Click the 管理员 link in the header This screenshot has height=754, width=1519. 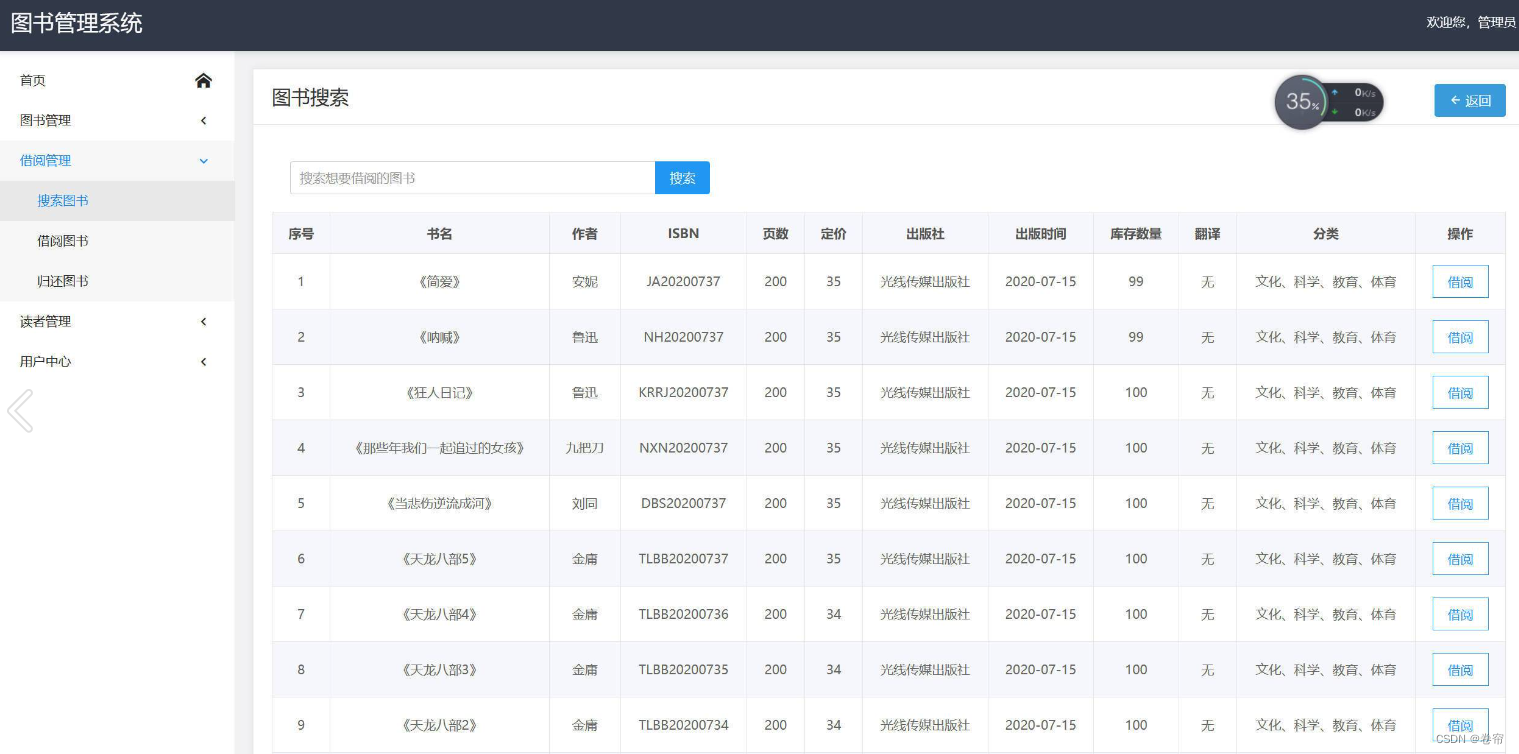click(x=1492, y=21)
